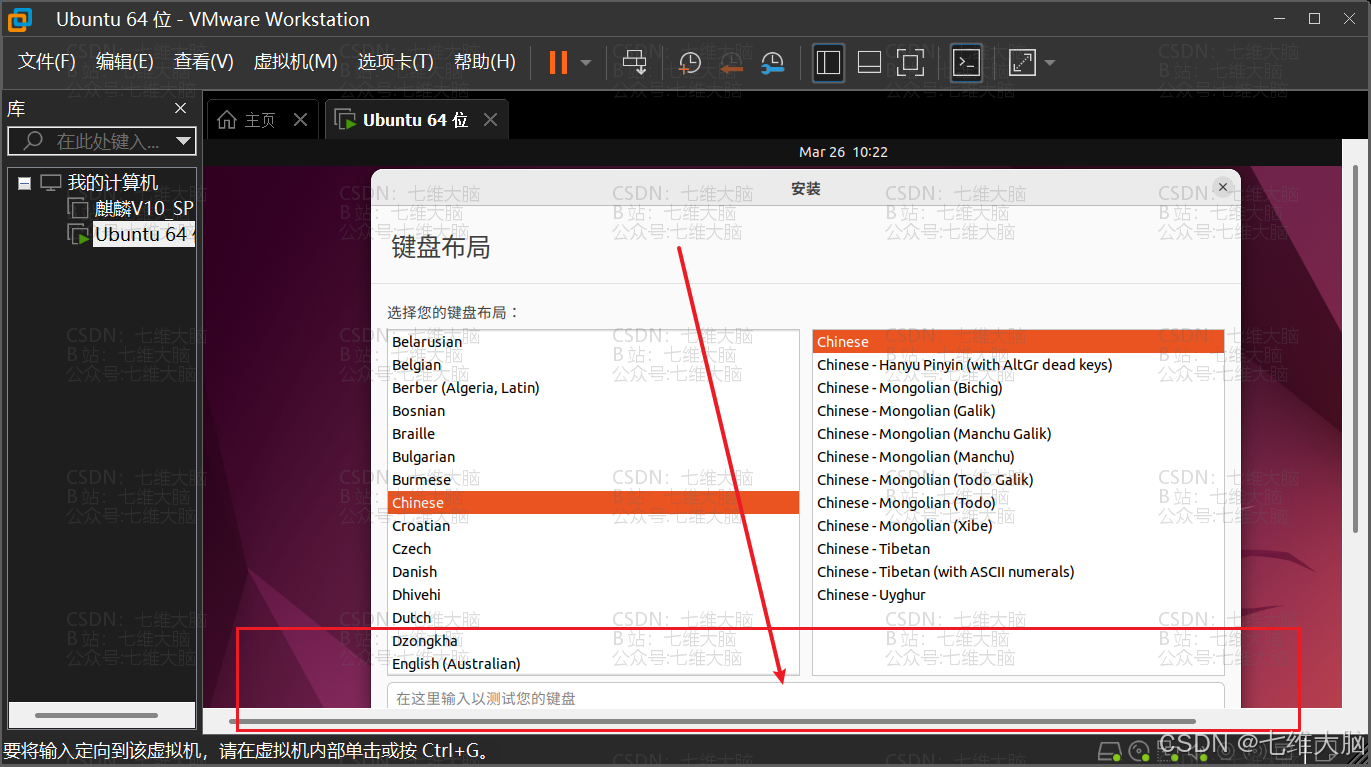Switch to the Ubuntu 64 位 tab
Image resolution: width=1371 pixels, height=767 pixels.
[x=416, y=120]
